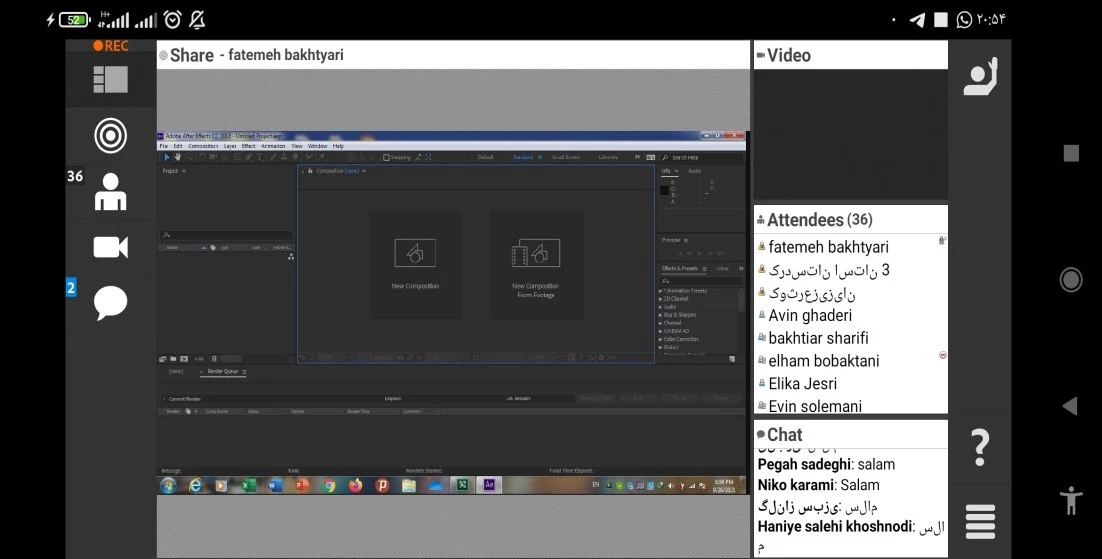Tap the broadcast target icon in sidebar
Image resolution: width=1102 pixels, height=559 pixels.
[x=110, y=136]
